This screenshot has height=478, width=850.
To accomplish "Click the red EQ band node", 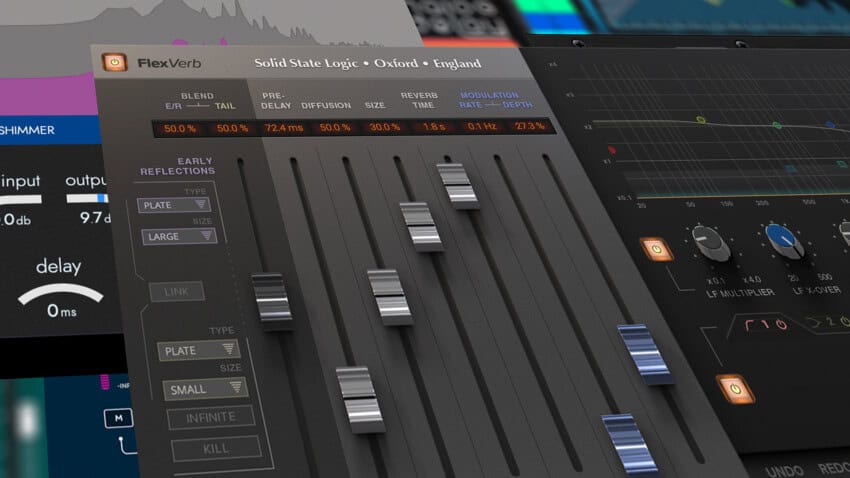I will [x=612, y=150].
